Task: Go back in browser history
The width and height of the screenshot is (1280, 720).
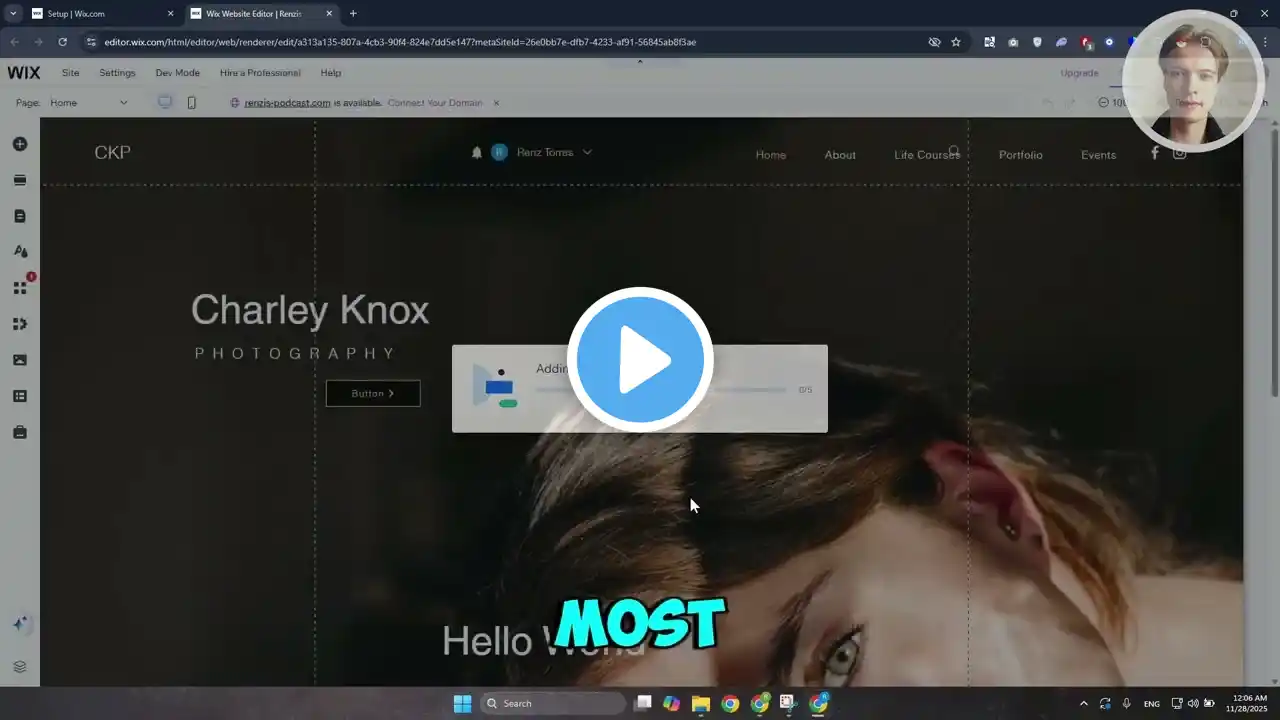Action: pyautogui.click(x=14, y=42)
